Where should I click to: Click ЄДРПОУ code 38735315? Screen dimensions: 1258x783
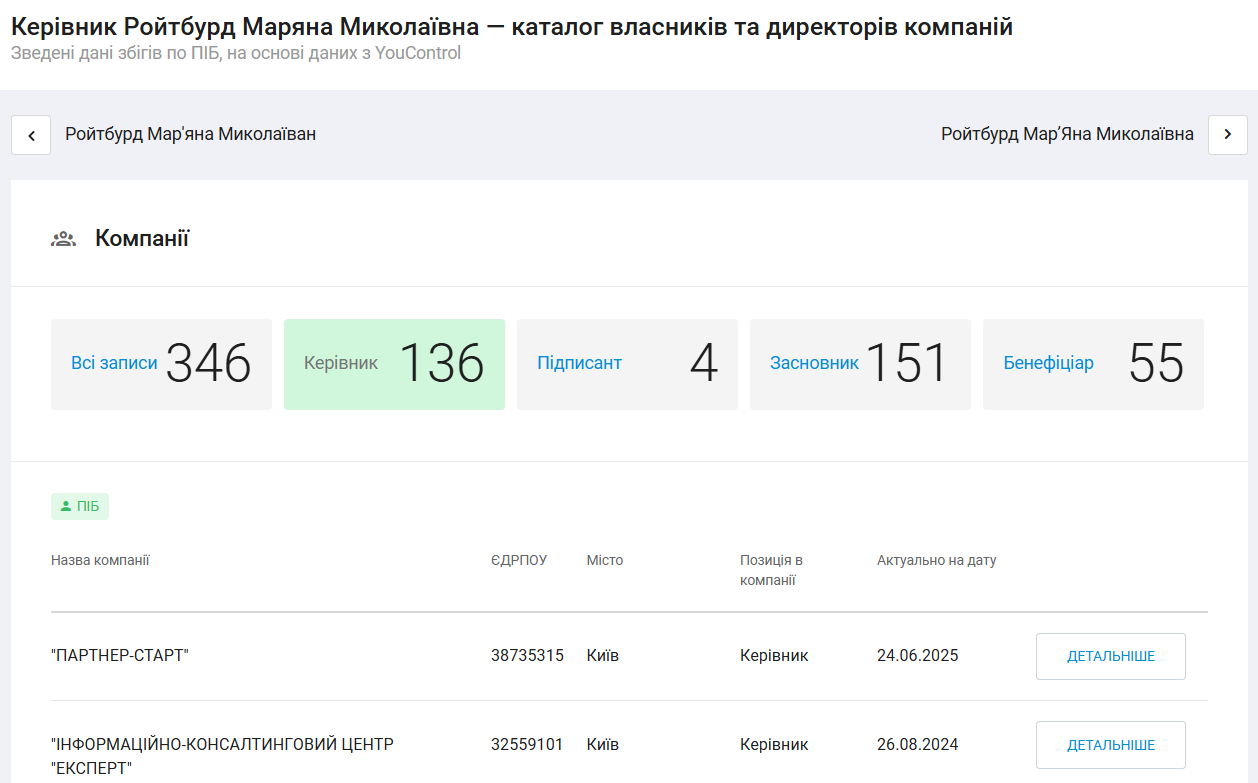point(527,656)
